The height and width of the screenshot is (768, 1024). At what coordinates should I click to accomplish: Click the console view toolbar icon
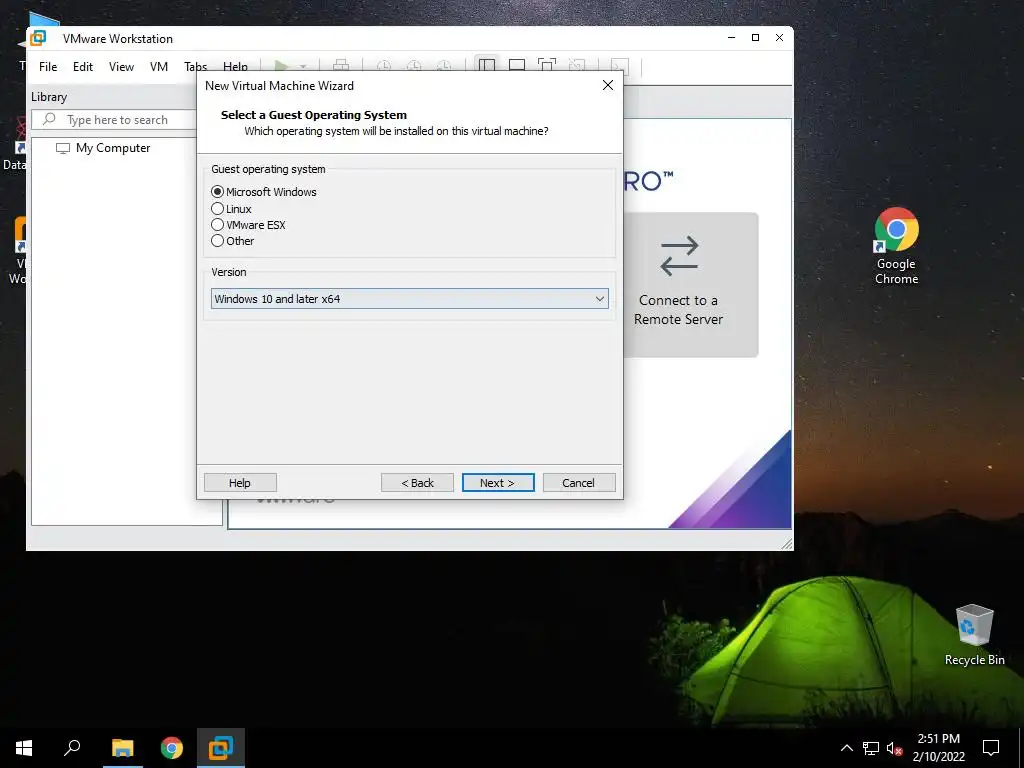[619, 65]
